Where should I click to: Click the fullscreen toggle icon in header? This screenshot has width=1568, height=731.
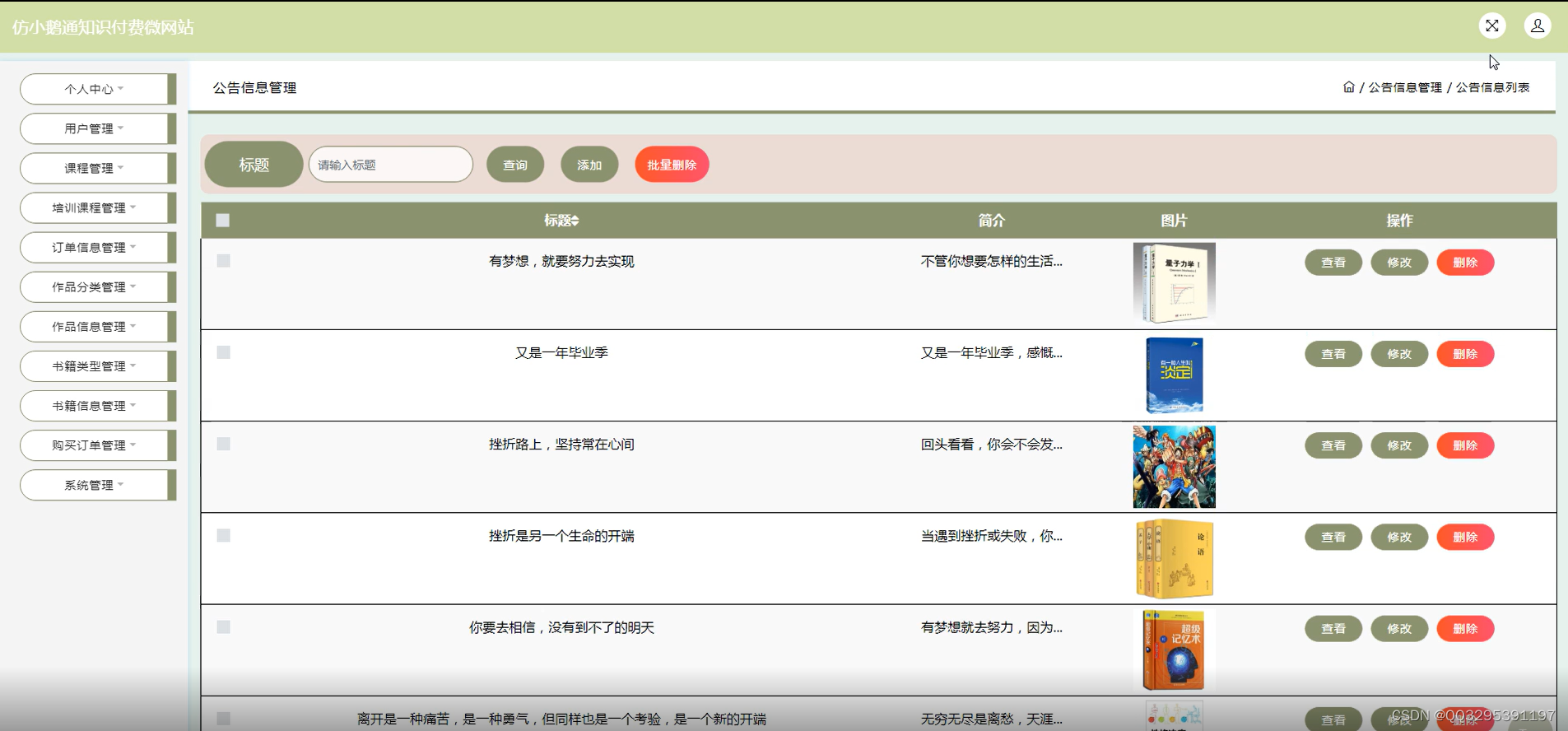coord(1491,26)
